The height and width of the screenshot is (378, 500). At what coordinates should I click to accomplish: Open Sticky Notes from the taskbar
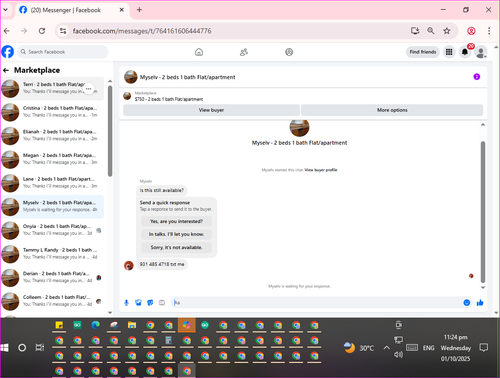click(x=59, y=325)
